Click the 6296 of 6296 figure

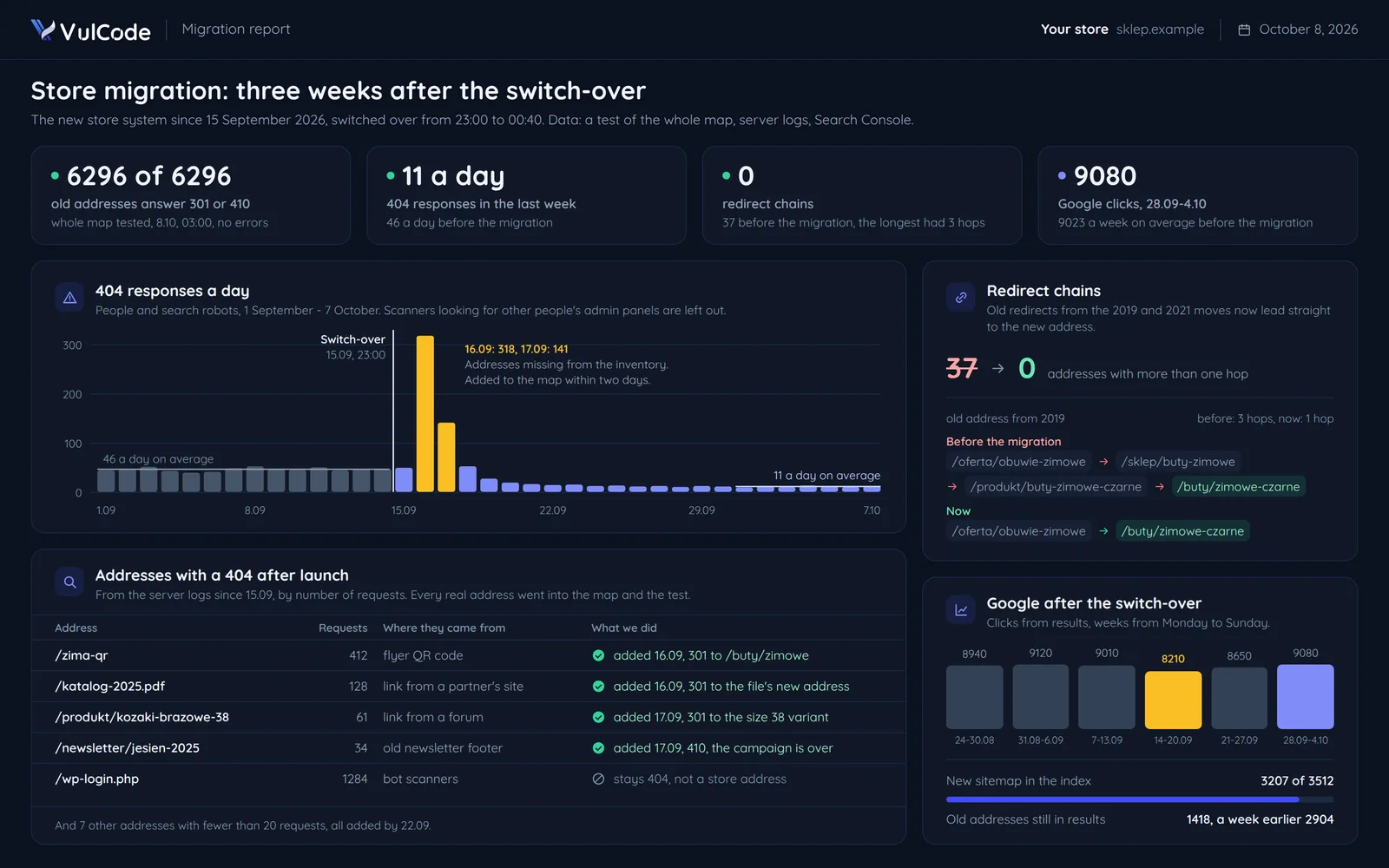click(x=149, y=176)
